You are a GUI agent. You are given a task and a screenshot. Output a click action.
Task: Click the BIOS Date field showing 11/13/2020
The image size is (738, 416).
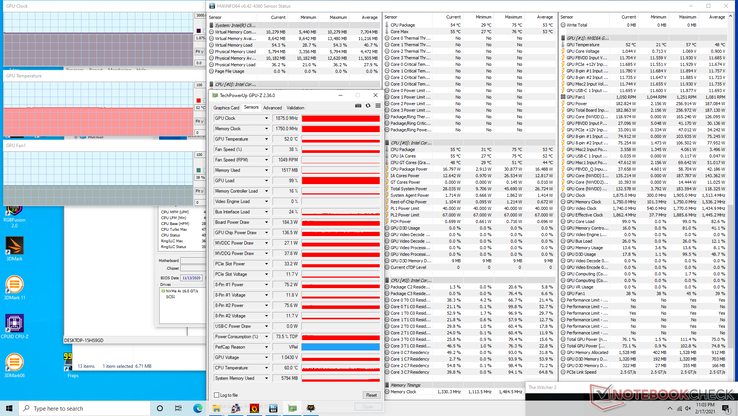click(x=192, y=278)
